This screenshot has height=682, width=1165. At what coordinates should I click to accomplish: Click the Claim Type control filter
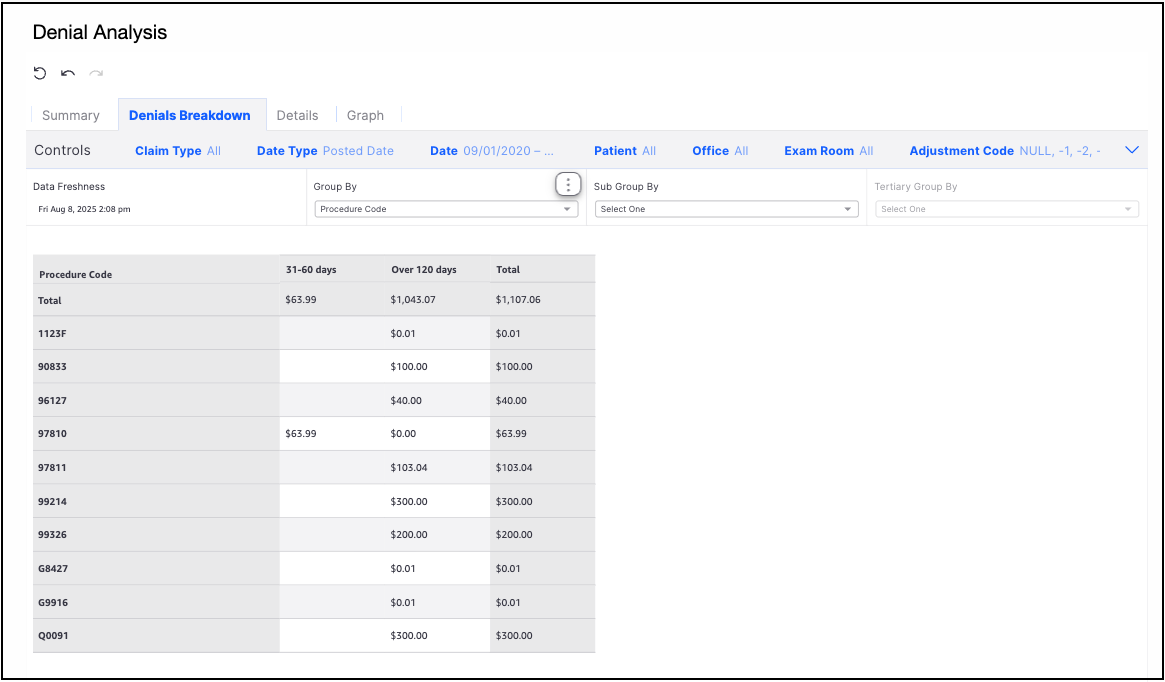178,151
